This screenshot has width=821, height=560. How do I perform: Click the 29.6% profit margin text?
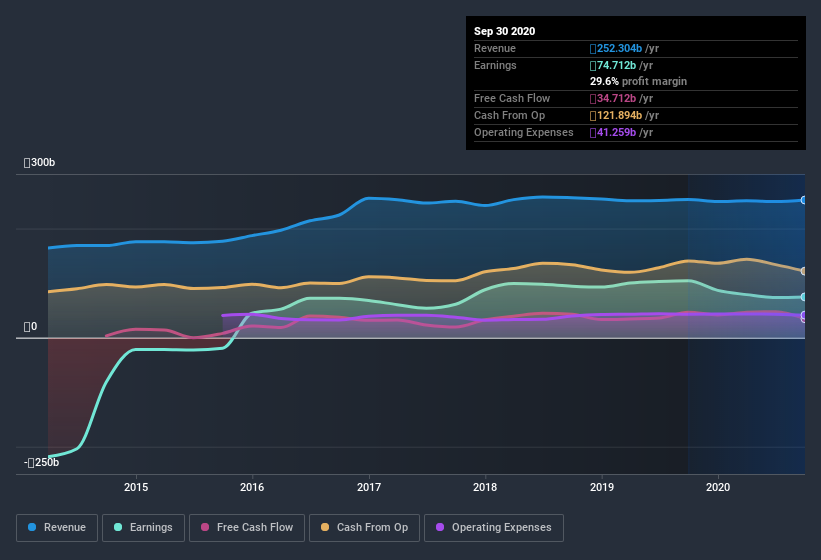click(638, 82)
